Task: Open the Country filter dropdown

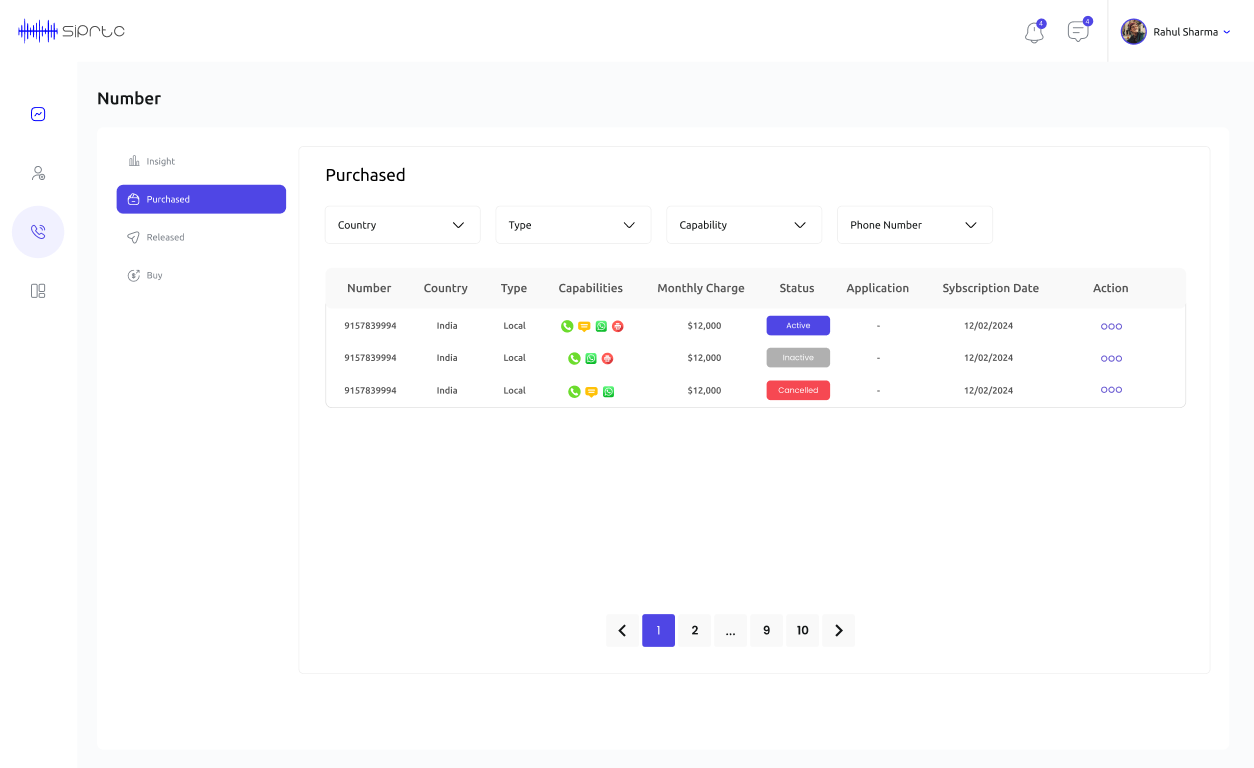Action: [x=402, y=224]
